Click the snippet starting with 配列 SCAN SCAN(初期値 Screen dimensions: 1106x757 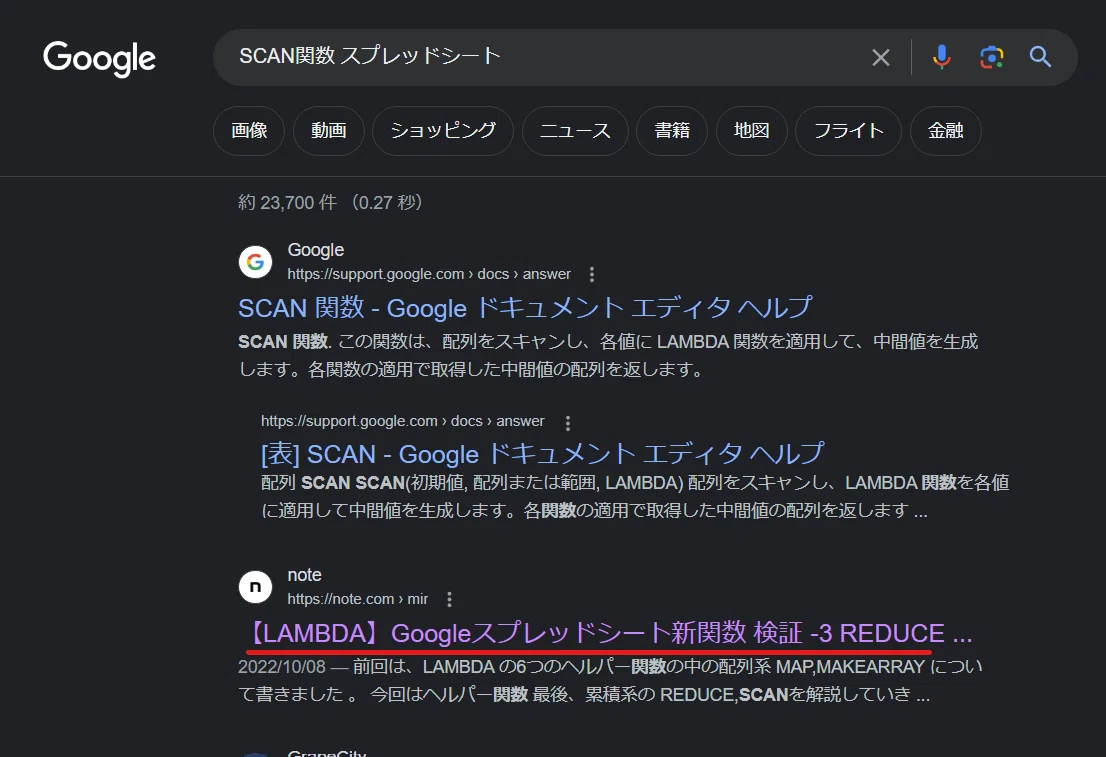click(x=635, y=497)
